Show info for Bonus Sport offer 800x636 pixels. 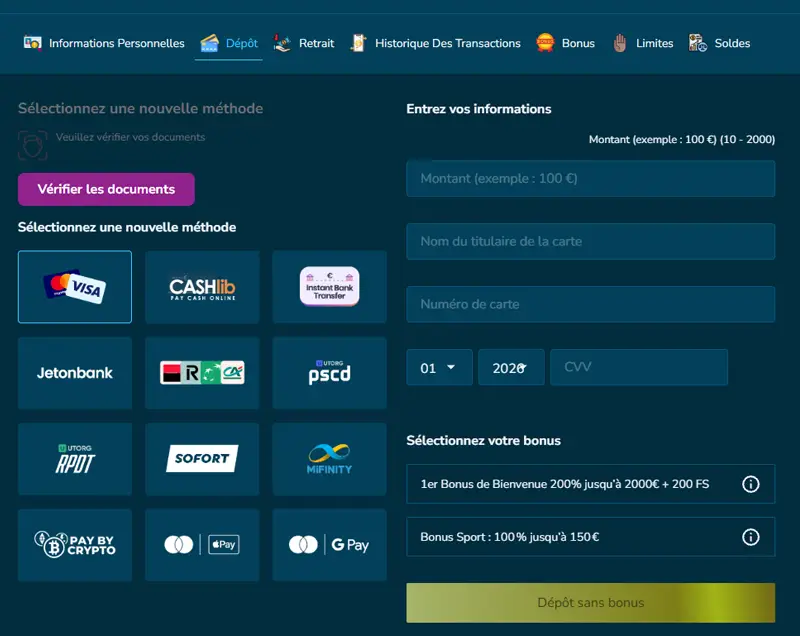point(751,537)
